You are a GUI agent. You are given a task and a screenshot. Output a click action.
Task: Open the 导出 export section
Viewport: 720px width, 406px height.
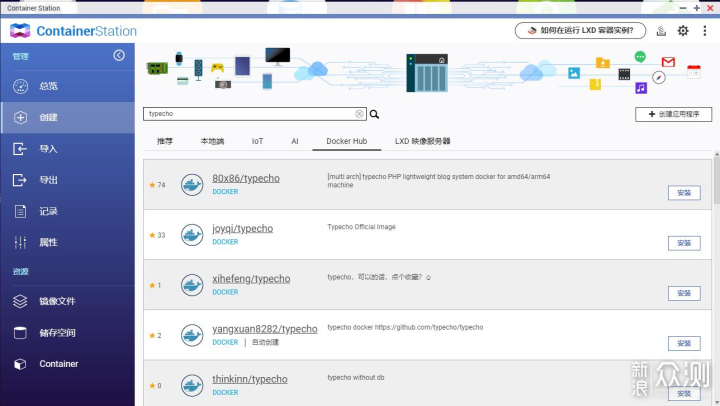coord(68,180)
